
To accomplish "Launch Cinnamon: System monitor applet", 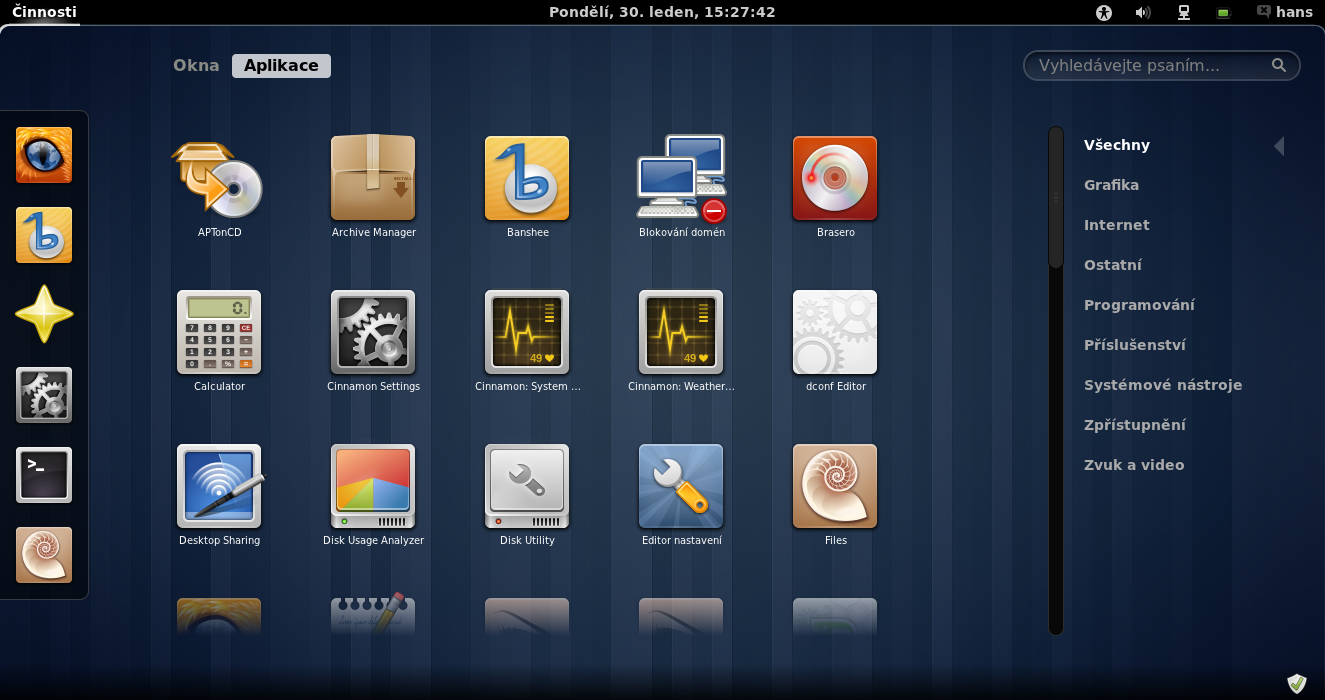I will 527,341.
